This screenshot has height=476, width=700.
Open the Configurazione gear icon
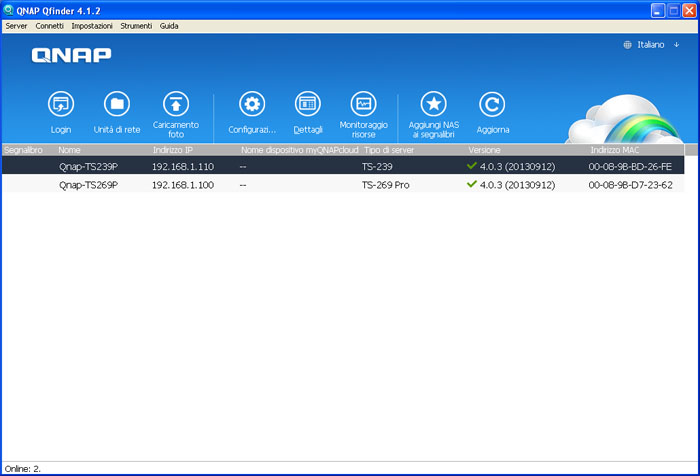[x=251, y=104]
